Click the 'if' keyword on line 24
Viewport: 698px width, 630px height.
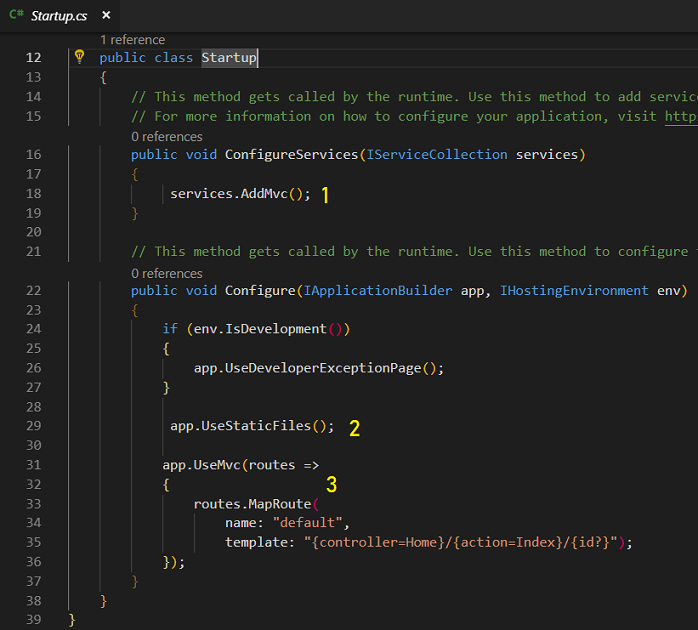[x=170, y=329]
